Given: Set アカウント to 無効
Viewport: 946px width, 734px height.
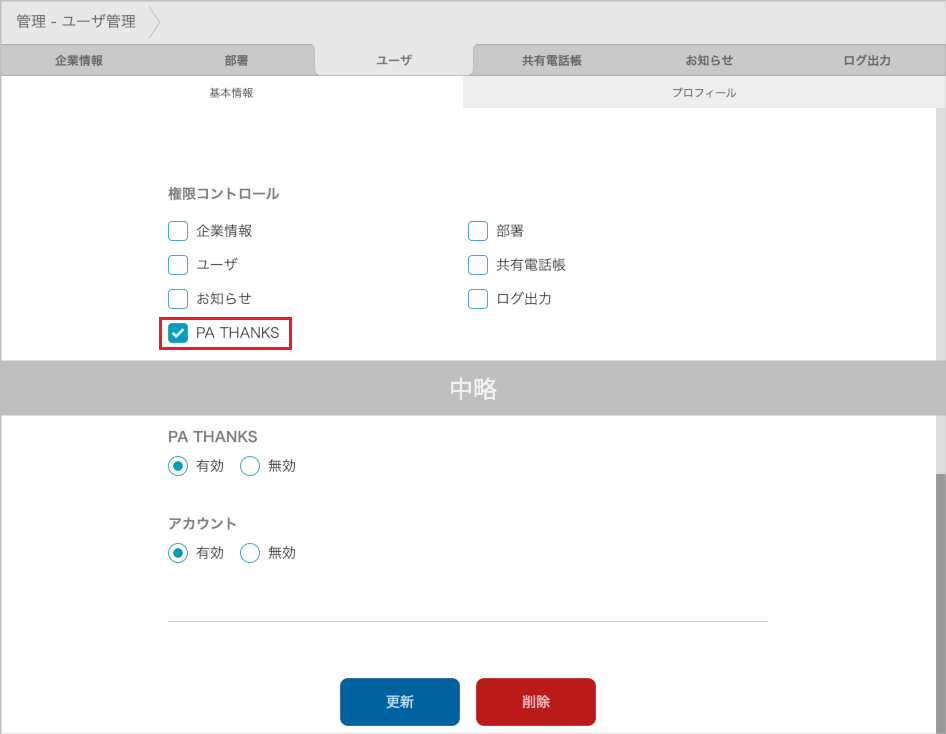Looking at the screenshot, I should [x=250, y=553].
